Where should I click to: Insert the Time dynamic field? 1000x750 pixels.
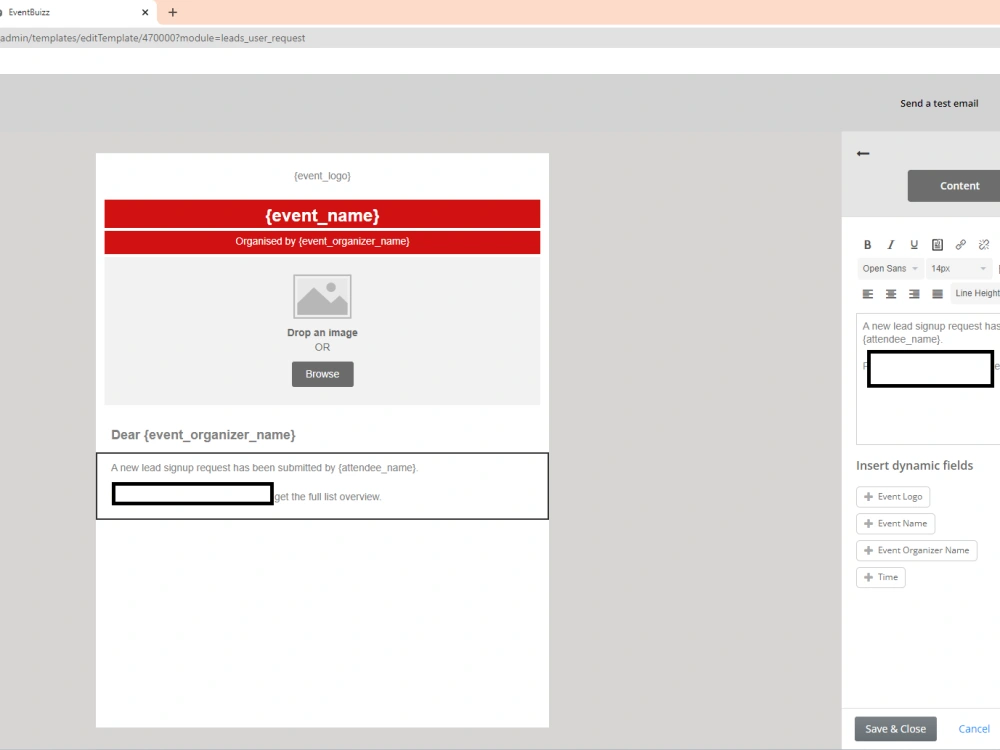[881, 577]
